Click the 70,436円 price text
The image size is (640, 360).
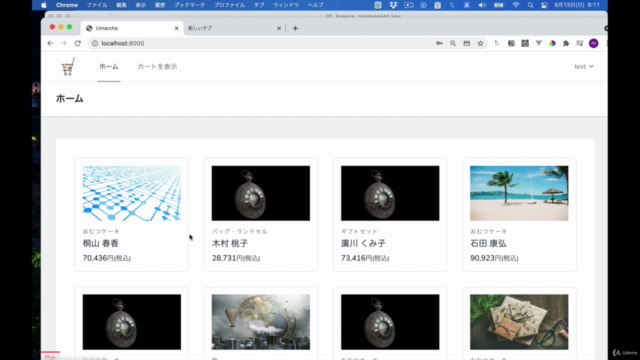pos(107,258)
